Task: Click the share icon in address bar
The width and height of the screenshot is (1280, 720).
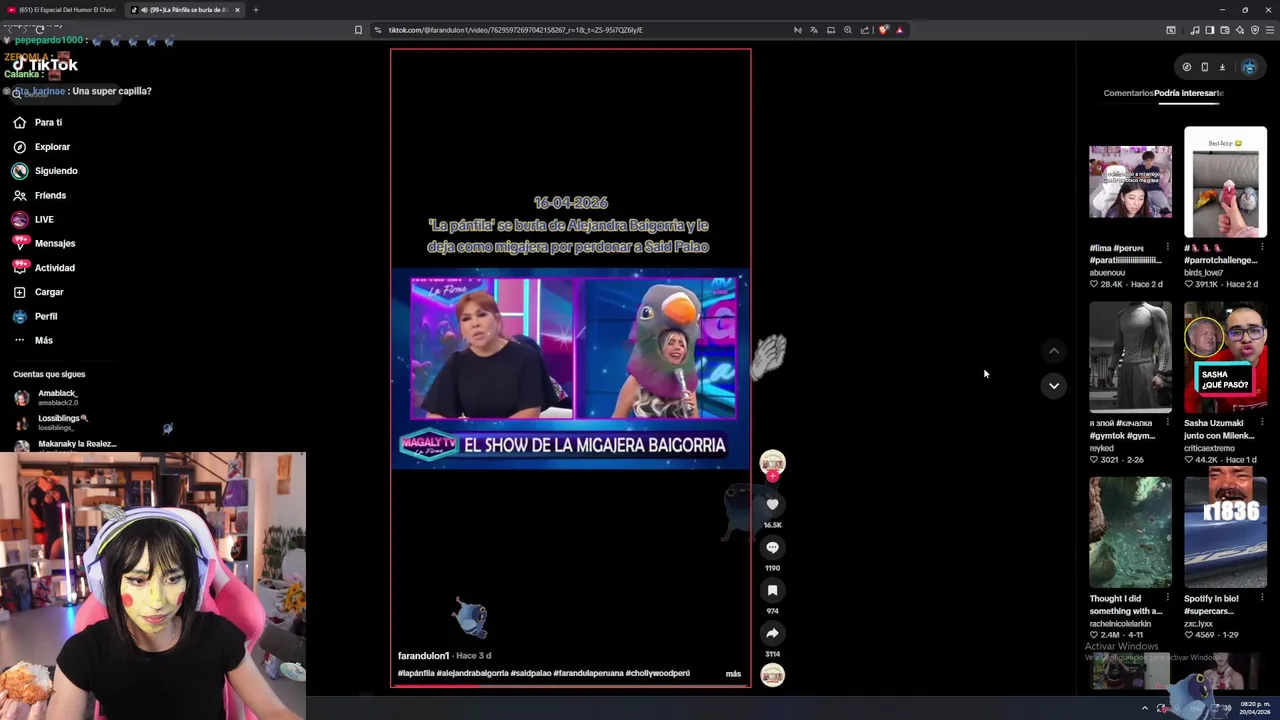Action: 865,30
